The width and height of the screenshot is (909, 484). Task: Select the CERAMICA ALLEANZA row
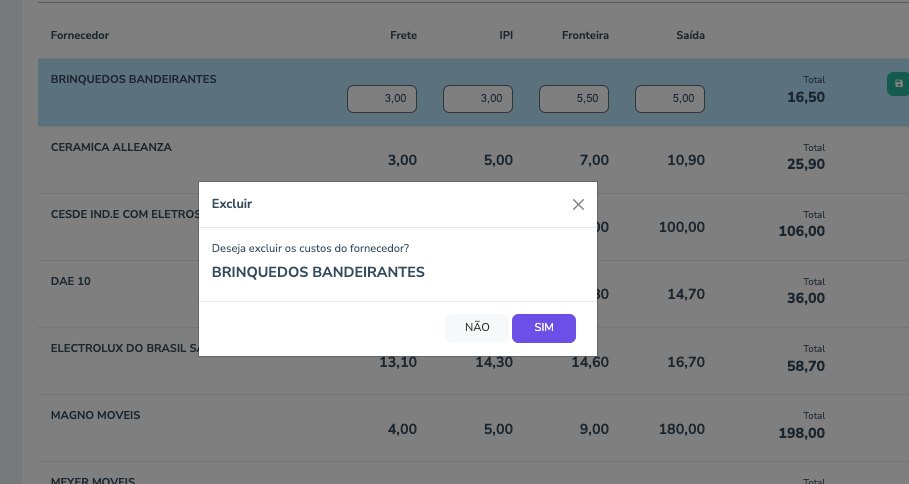(x=111, y=147)
